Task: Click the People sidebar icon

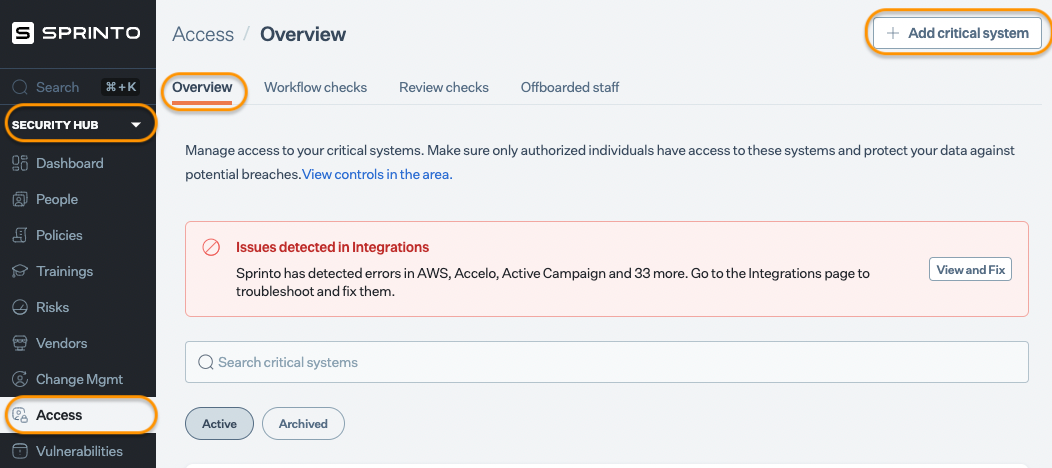Action: [x=20, y=199]
